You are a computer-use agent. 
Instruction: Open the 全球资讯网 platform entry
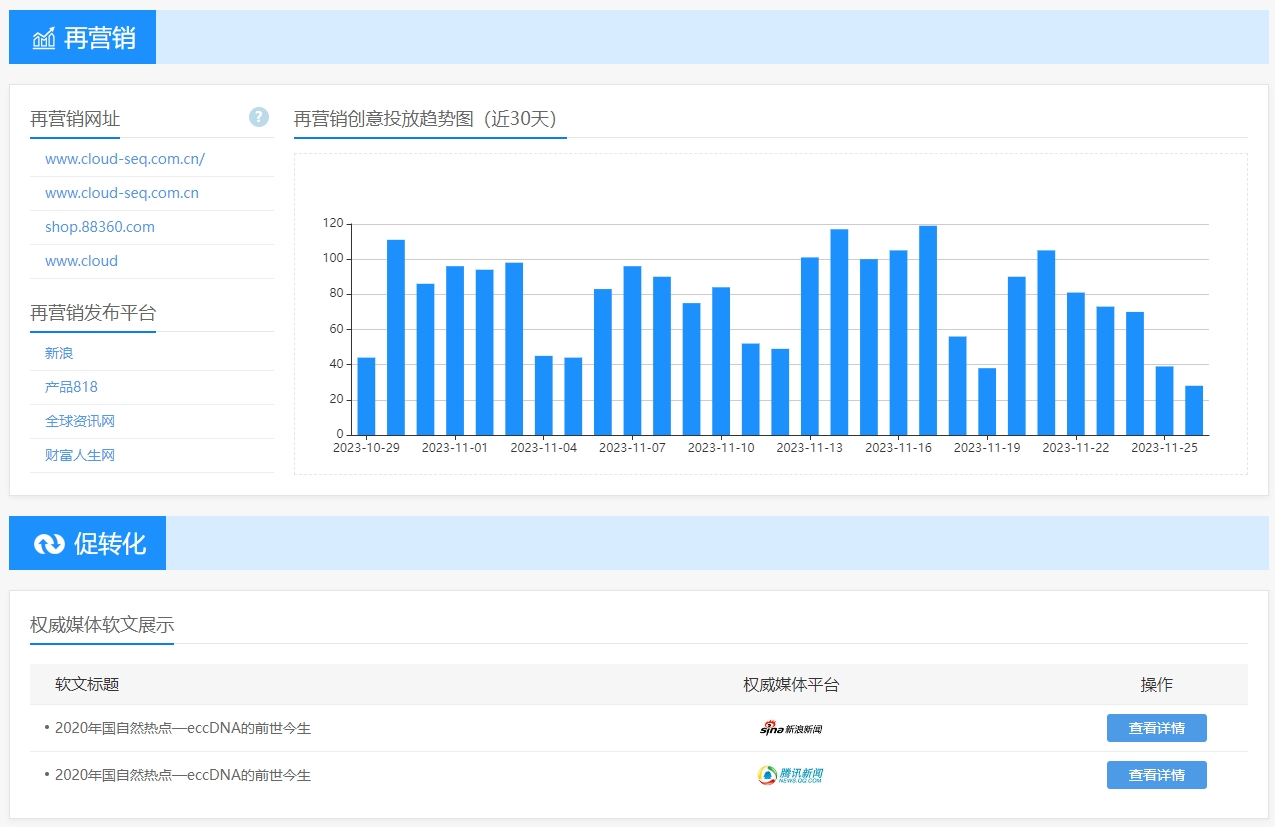(x=80, y=421)
